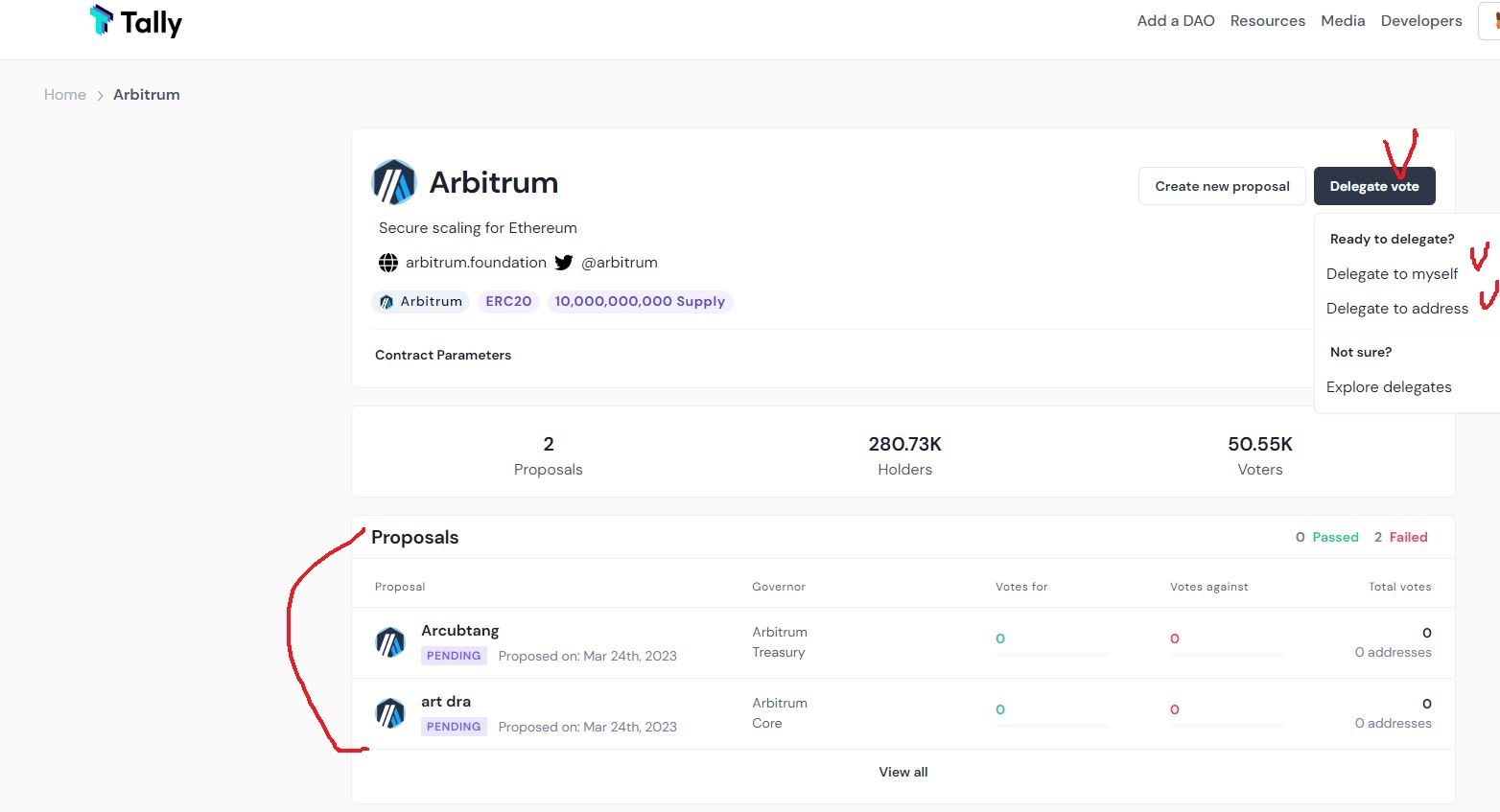This screenshot has width=1500, height=812.
Task: Open the Resources menu
Action: tap(1267, 21)
